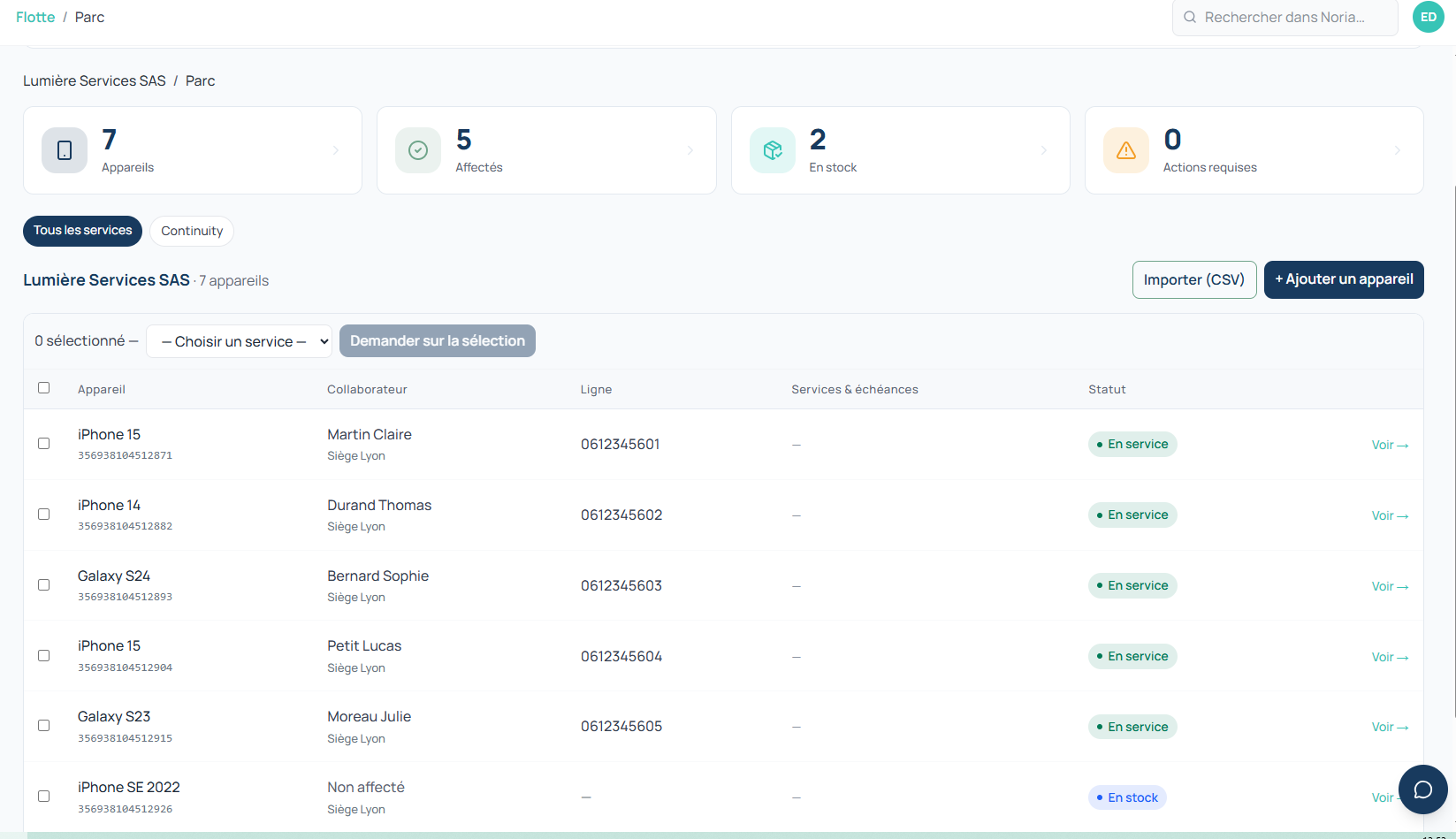The image size is (1456, 839).
Task: Tick the checkbox for Petit Lucas's iPhone 15
Action: (x=43, y=656)
